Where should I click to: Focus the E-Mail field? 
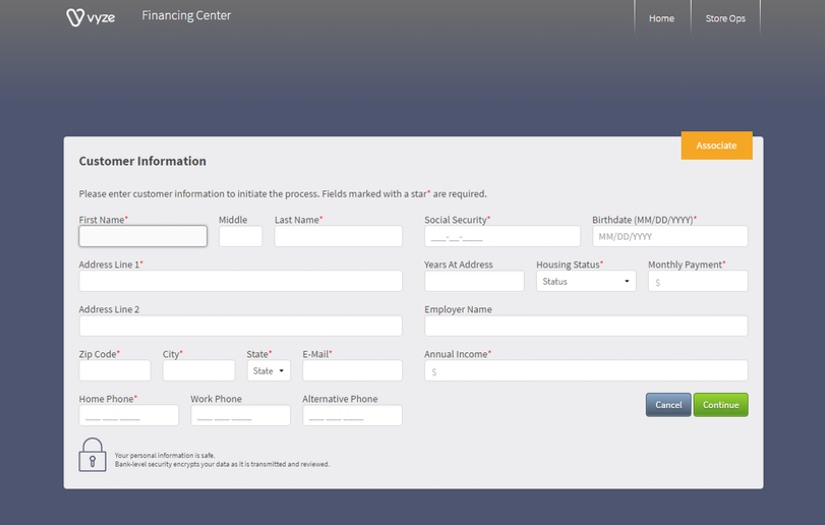click(352, 370)
